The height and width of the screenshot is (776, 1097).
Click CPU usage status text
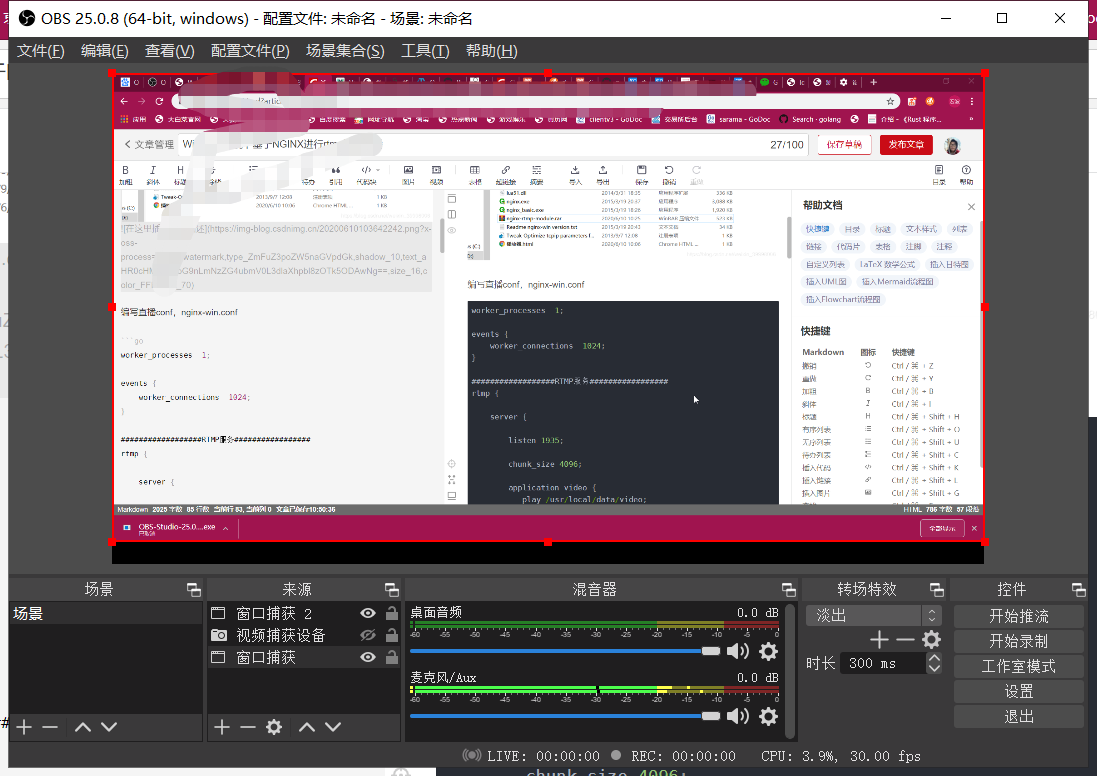pyautogui.click(x=841, y=756)
